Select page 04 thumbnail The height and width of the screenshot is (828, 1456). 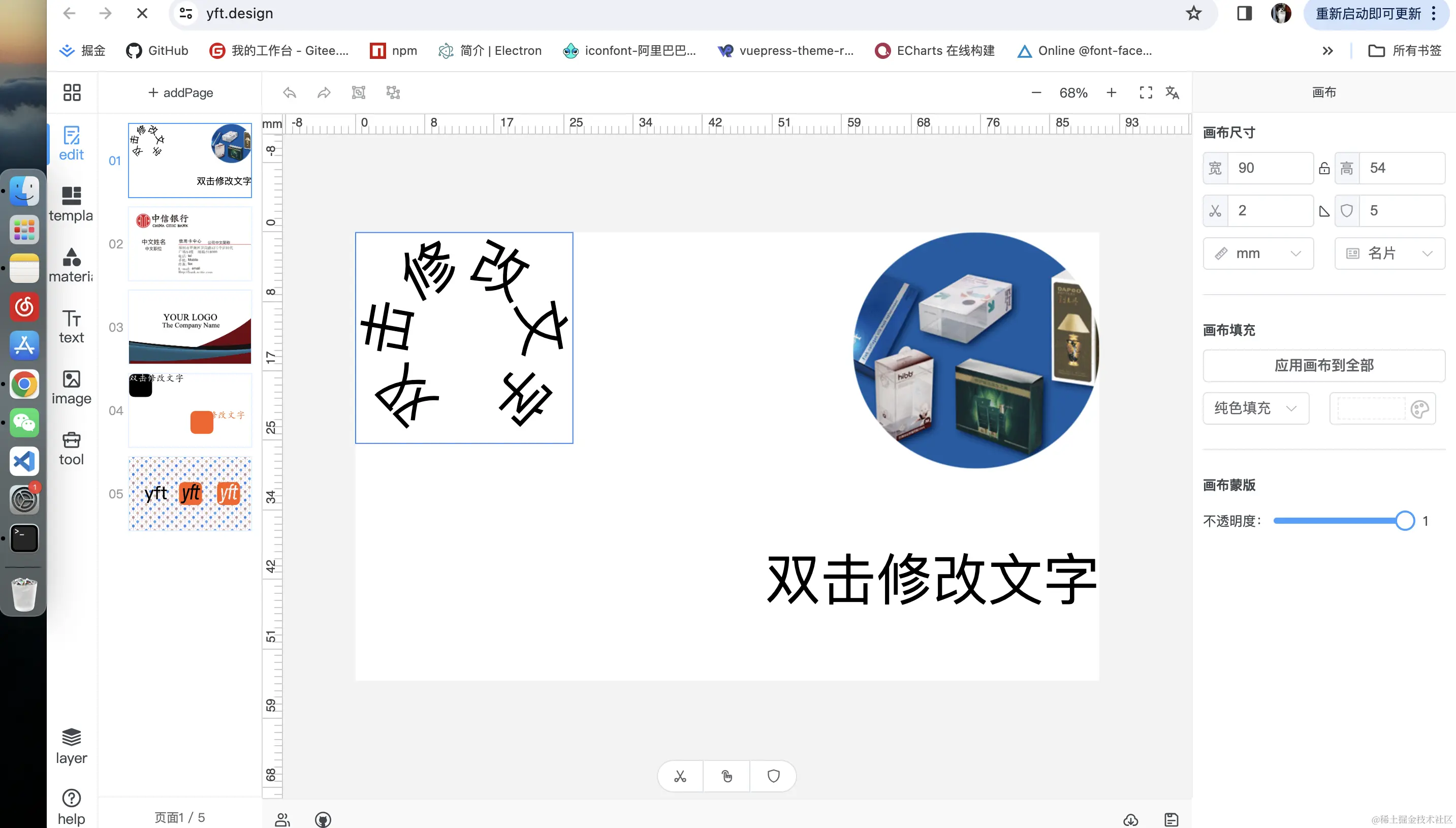coord(190,410)
